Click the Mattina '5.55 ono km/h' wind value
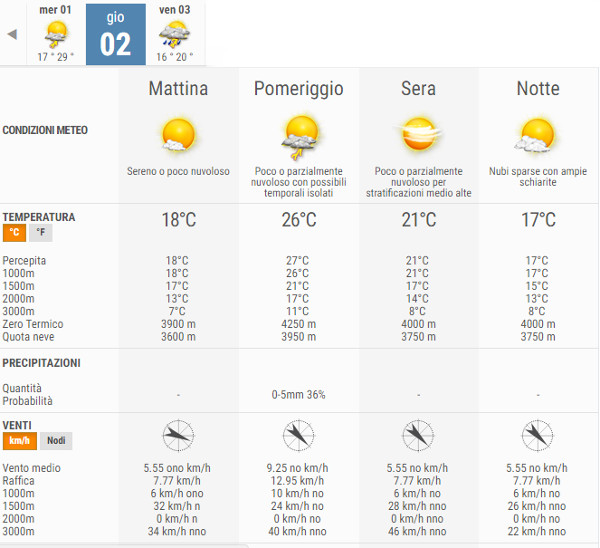600x548 pixels. coord(177,468)
